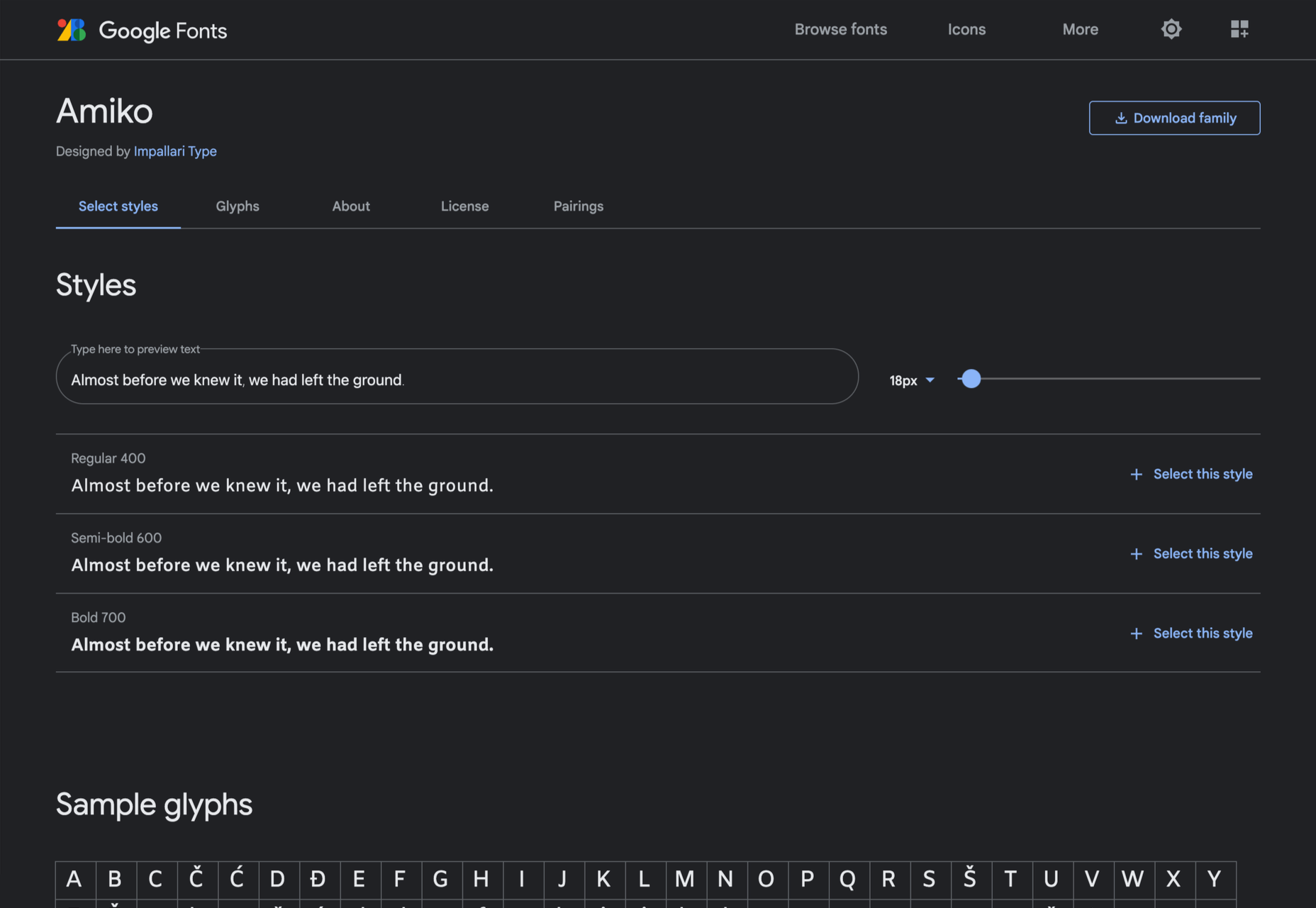Click the Semi-bold 600 preview sentence

coord(282,565)
